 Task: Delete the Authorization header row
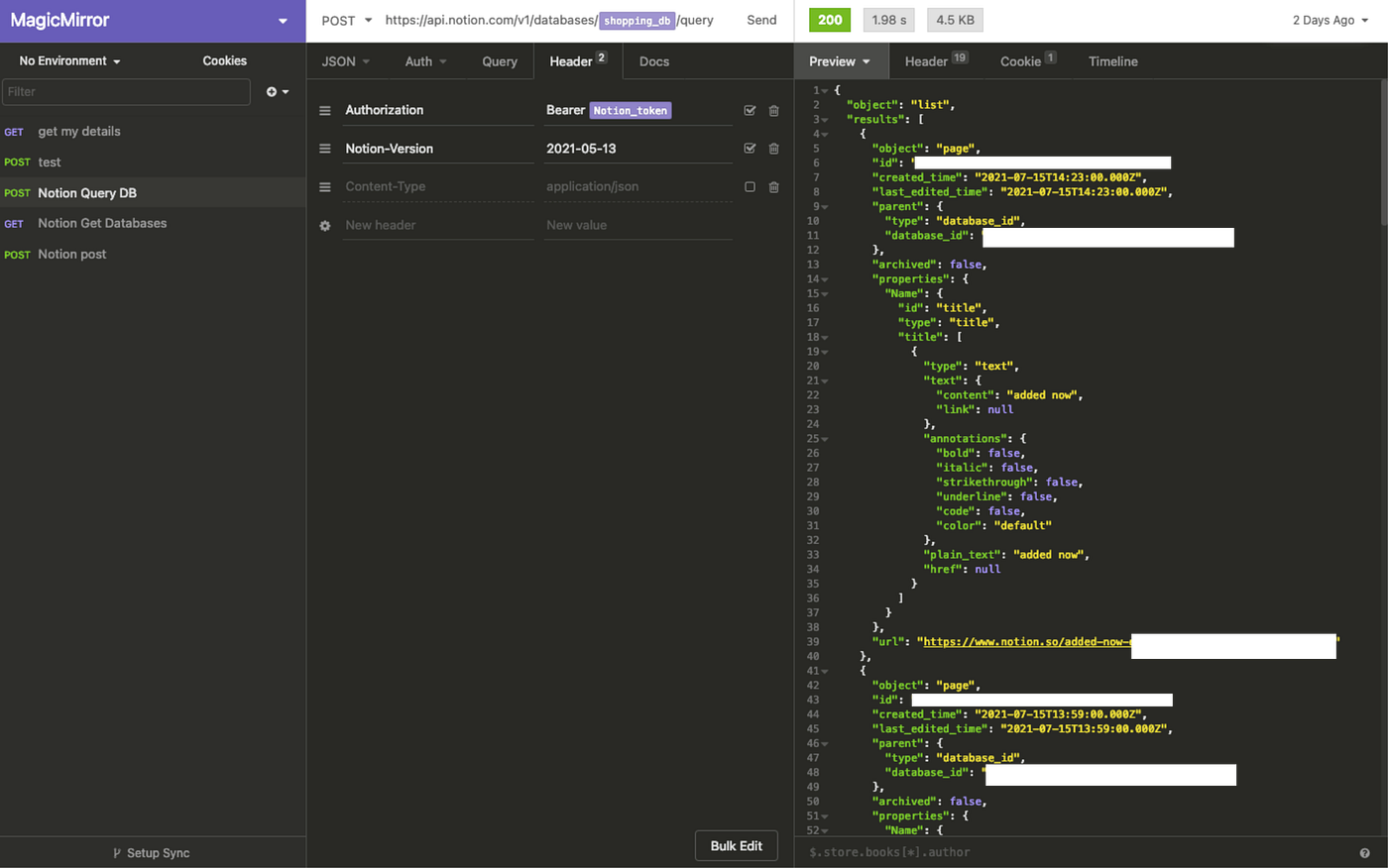pyautogui.click(x=773, y=111)
